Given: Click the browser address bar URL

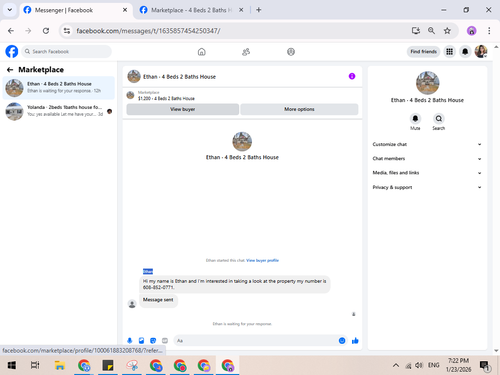Looking at the screenshot, I should tap(148, 31).
